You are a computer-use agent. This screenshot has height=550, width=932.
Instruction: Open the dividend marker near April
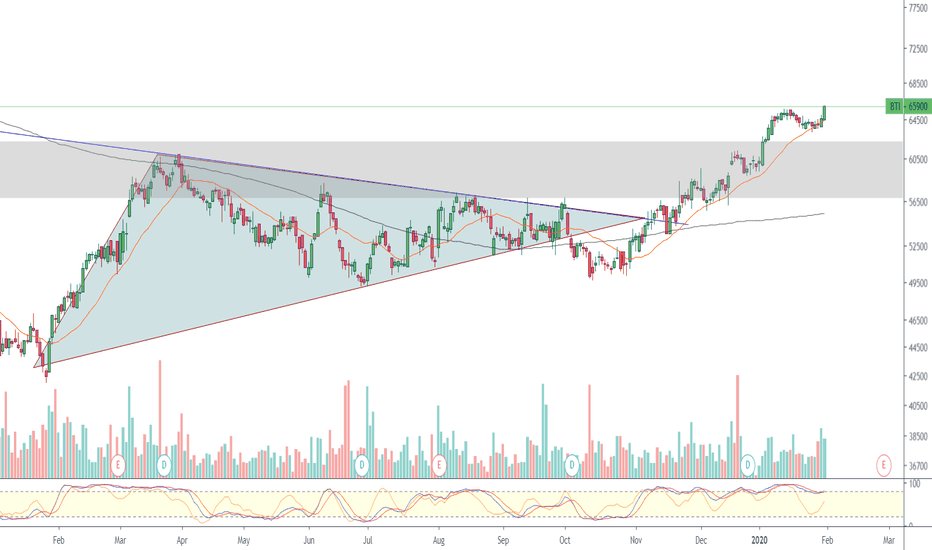point(163,464)
